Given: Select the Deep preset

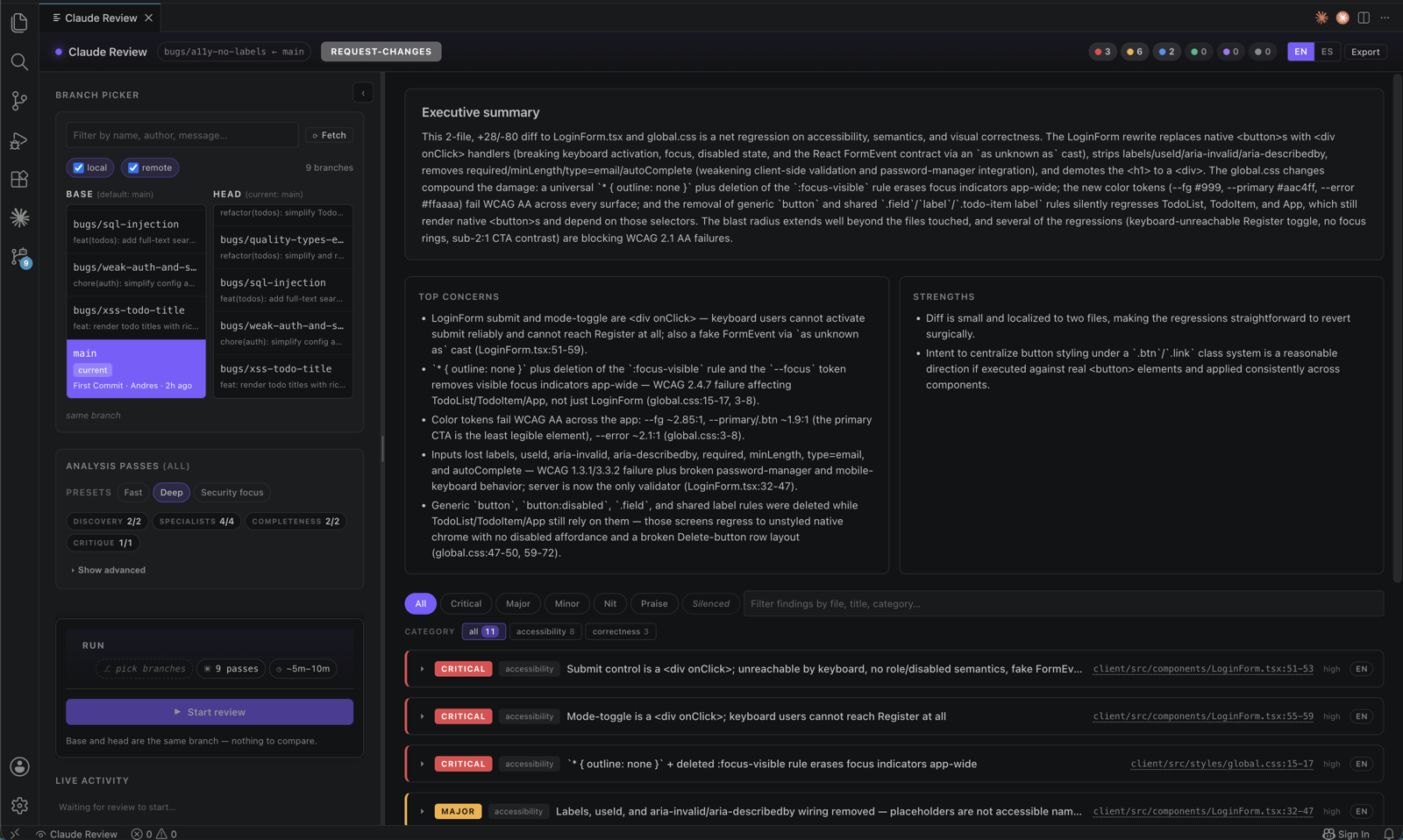Looking at the screenshot, I should [x=171, y=493].
